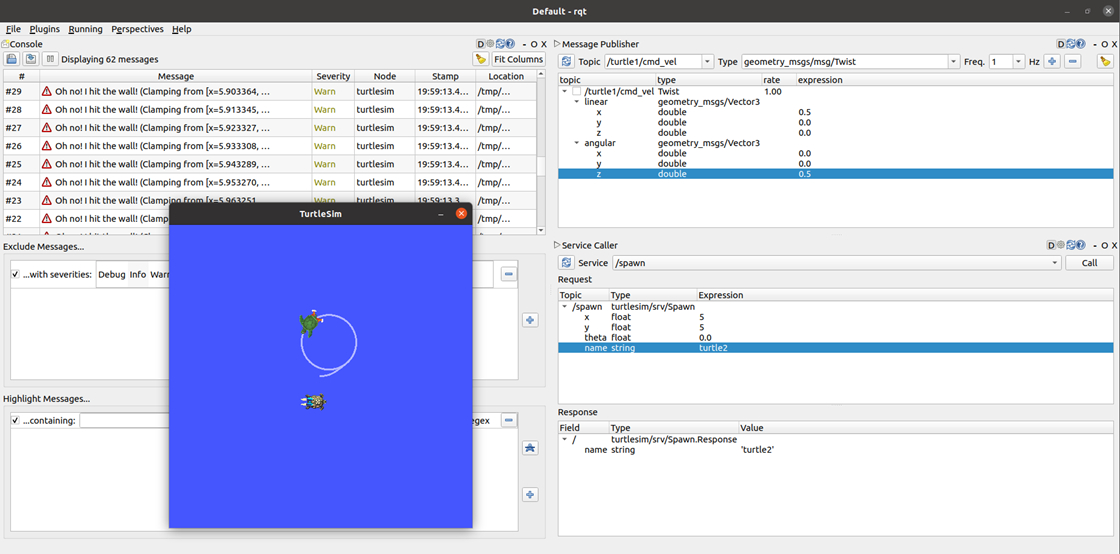Add a new publisher with the plus icon
The width and height of the screenshot is (1120, 554).
(1051, 62)
